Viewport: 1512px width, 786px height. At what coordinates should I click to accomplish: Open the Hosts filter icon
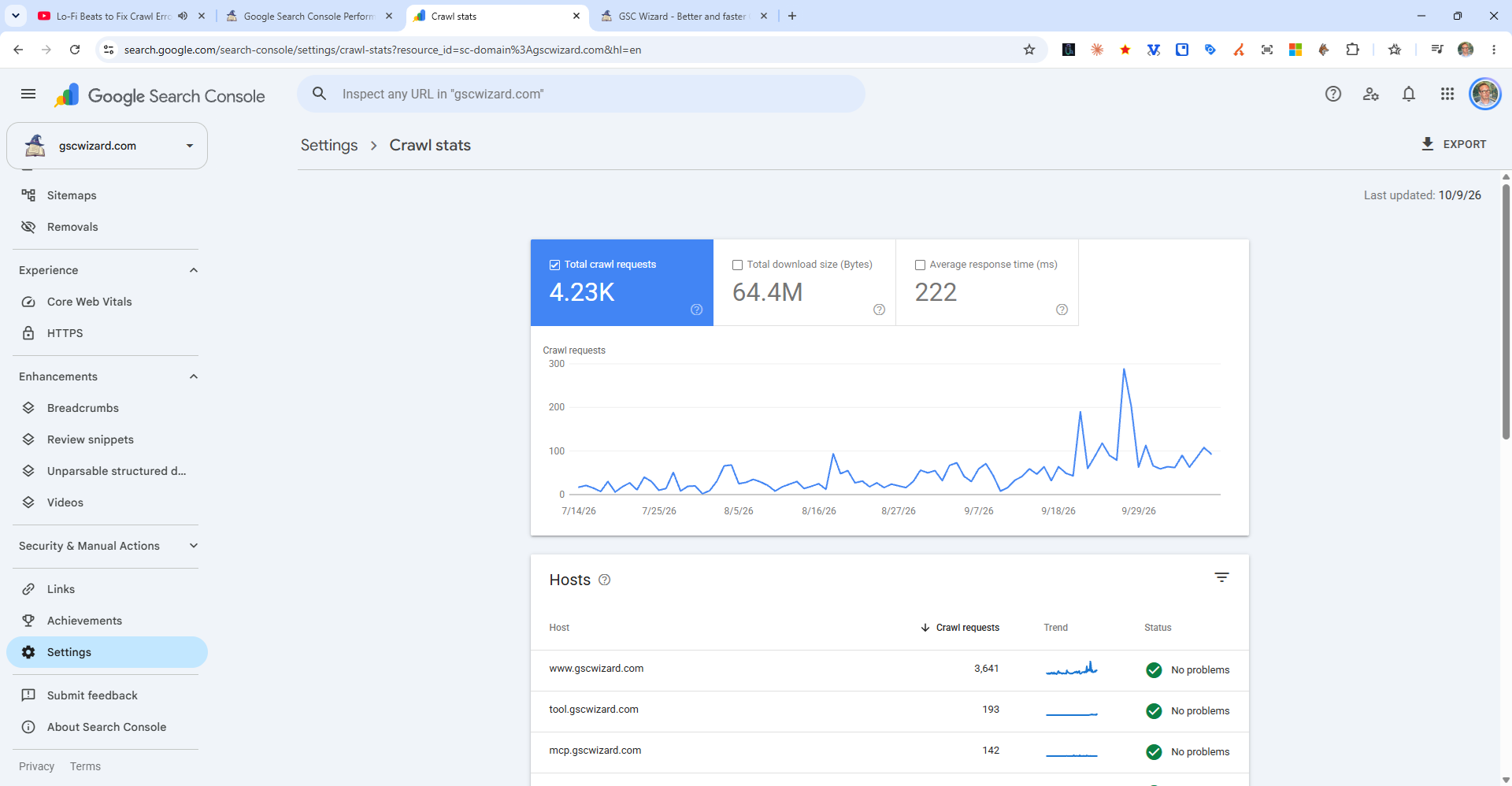[x=1221, y=578]
